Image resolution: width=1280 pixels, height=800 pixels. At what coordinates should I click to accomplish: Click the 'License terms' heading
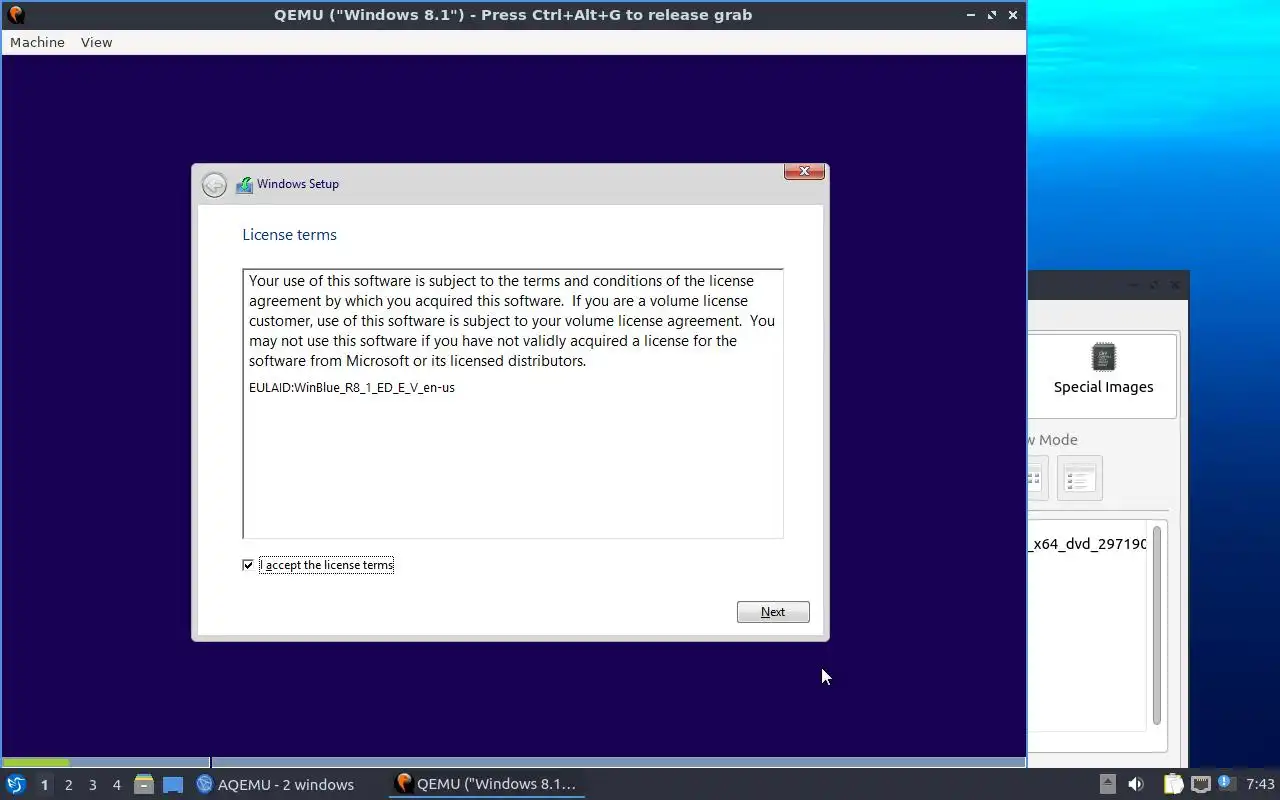click(x=289, y=235)
